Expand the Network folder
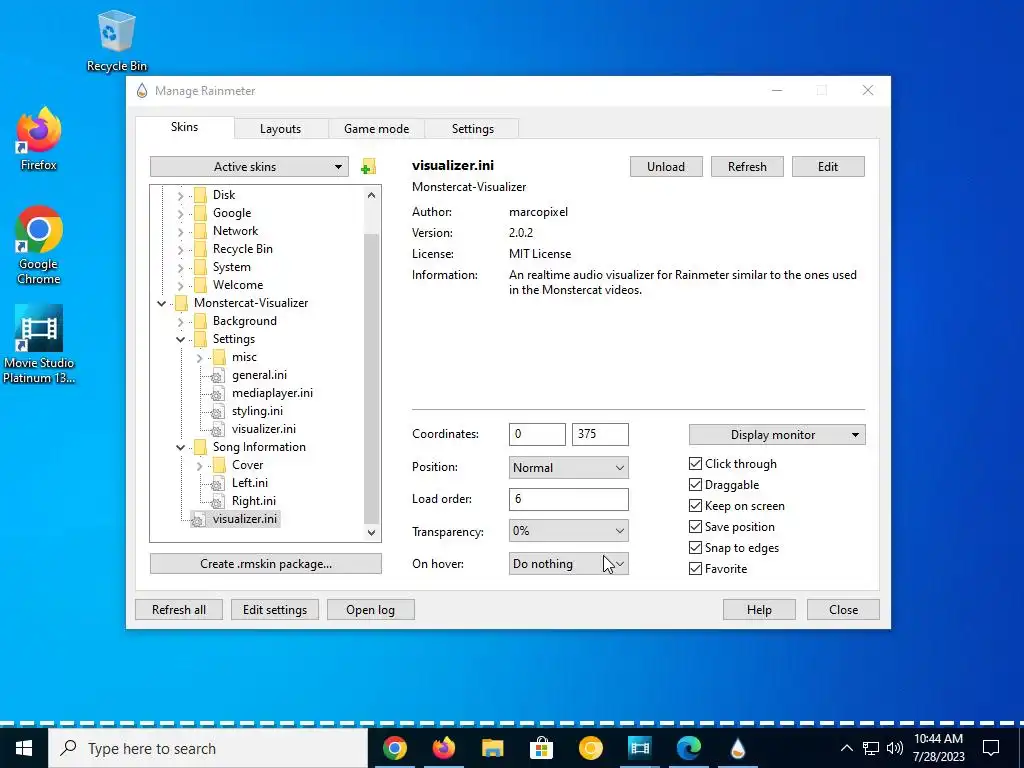 tap(180, 231)
